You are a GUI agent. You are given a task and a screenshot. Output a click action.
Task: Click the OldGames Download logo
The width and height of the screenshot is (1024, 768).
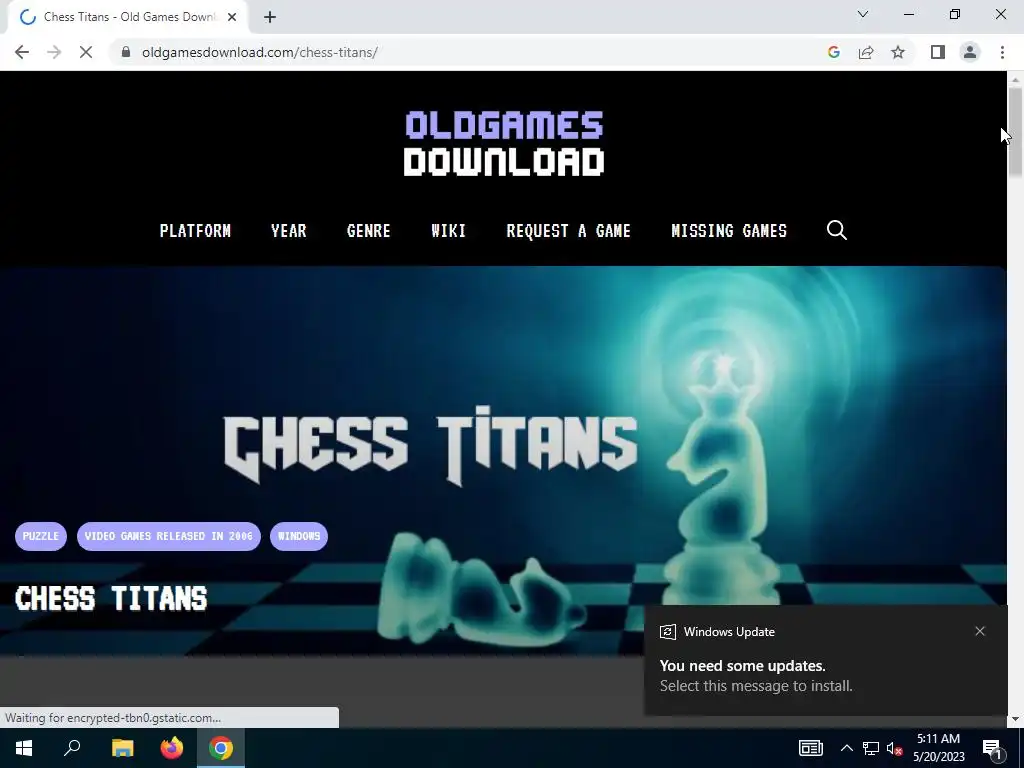504,143
